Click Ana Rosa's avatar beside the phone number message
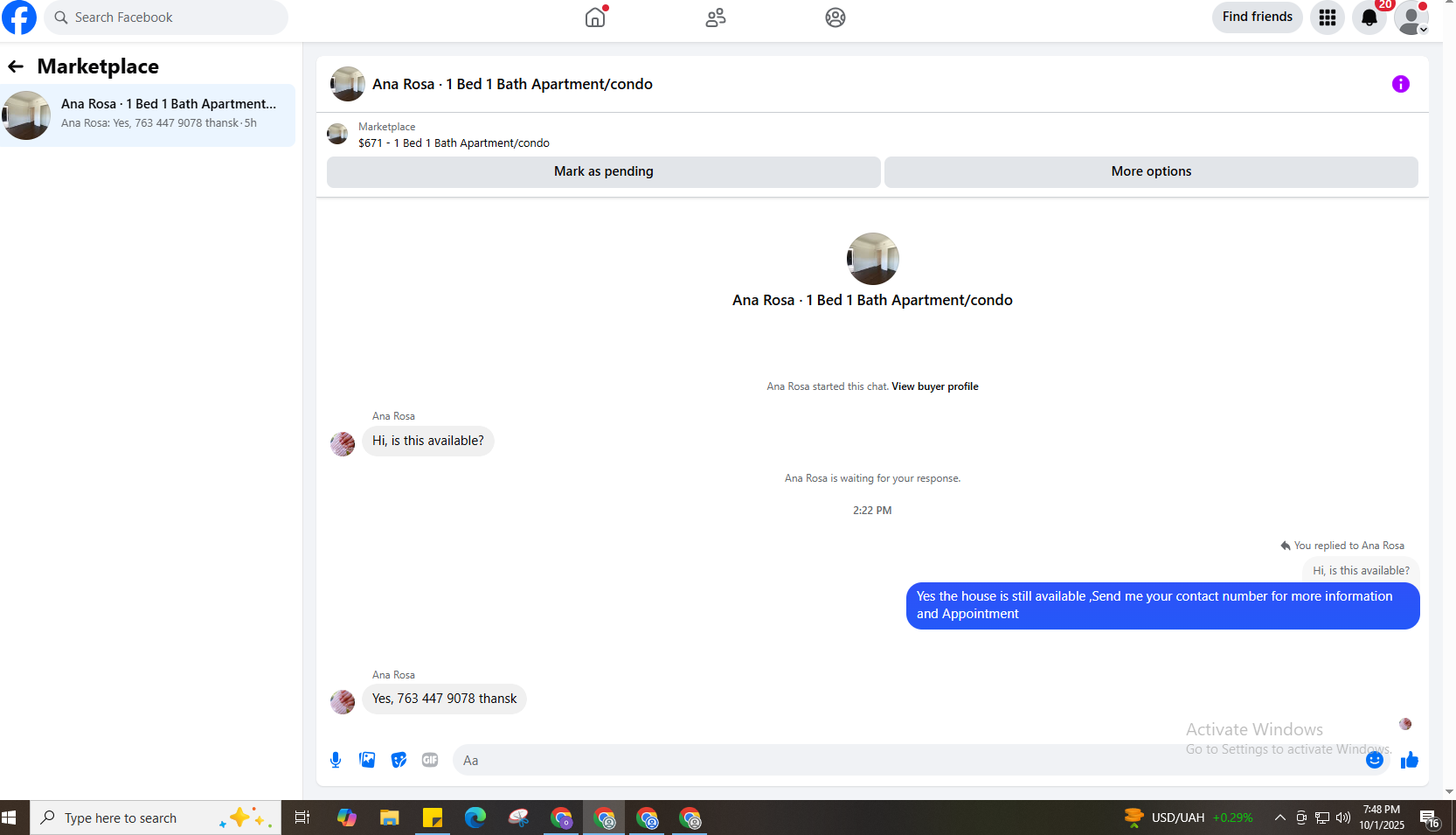1456x835 pixels. 343,701
